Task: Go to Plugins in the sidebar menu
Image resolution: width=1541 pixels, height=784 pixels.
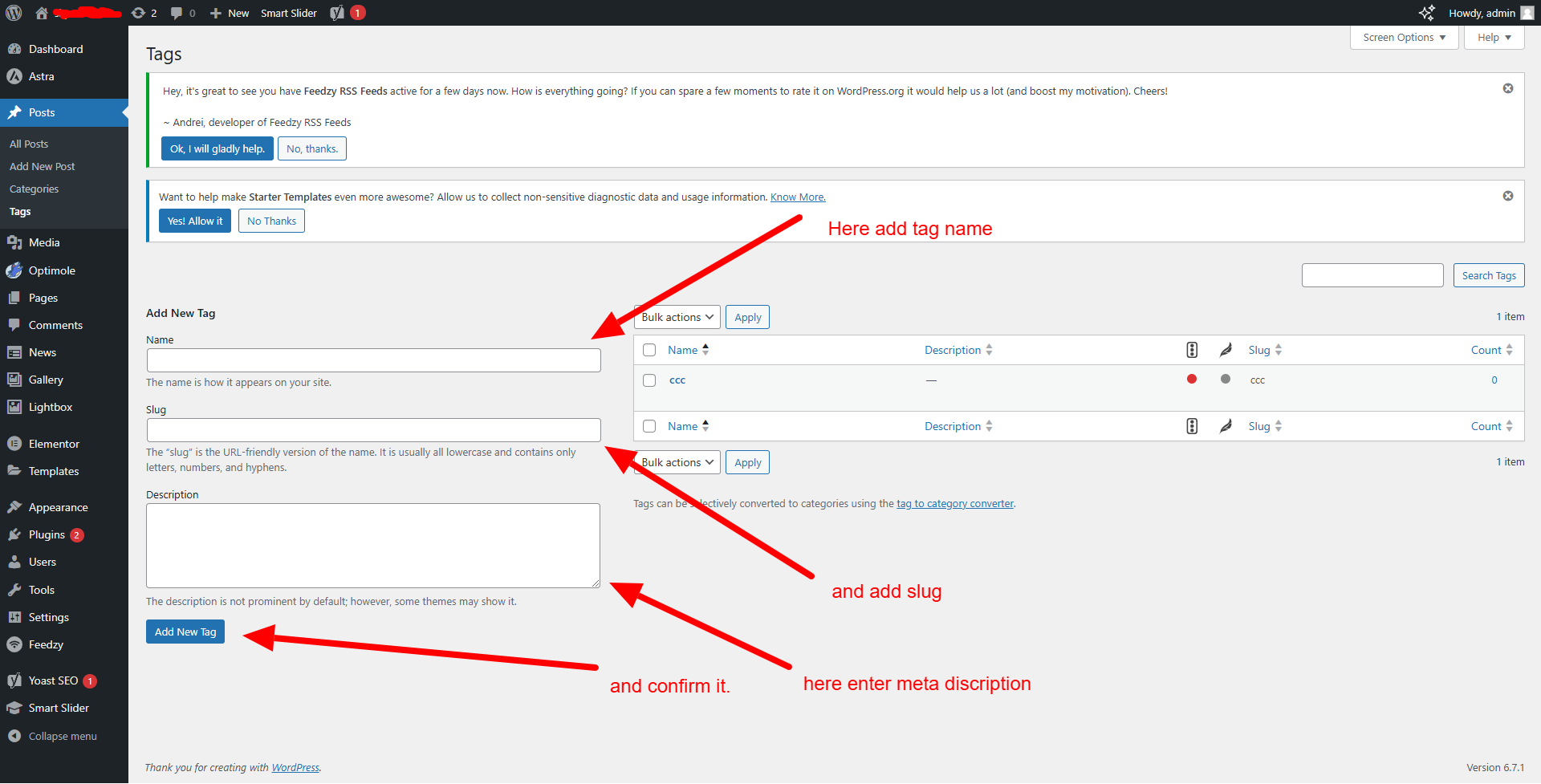Action: [47, 534]
